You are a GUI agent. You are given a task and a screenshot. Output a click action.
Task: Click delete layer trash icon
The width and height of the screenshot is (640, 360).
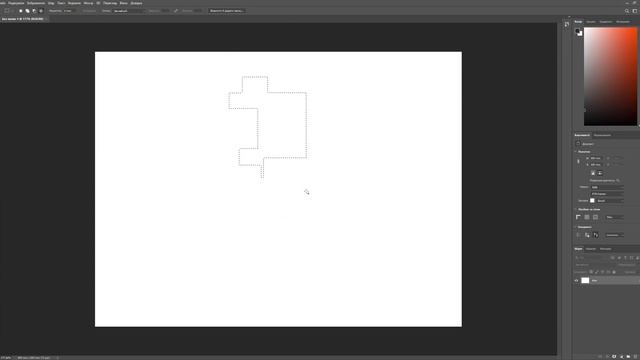click(x=635, y=356)
